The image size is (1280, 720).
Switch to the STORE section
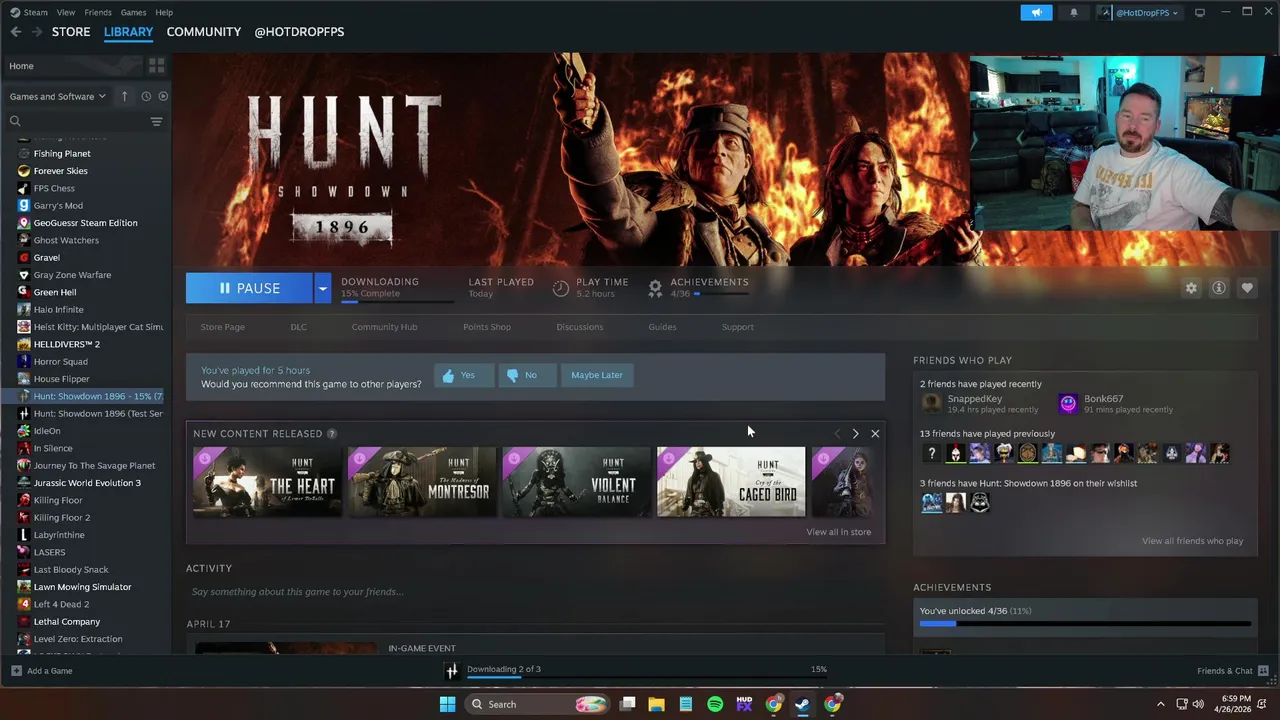[71, 32]
